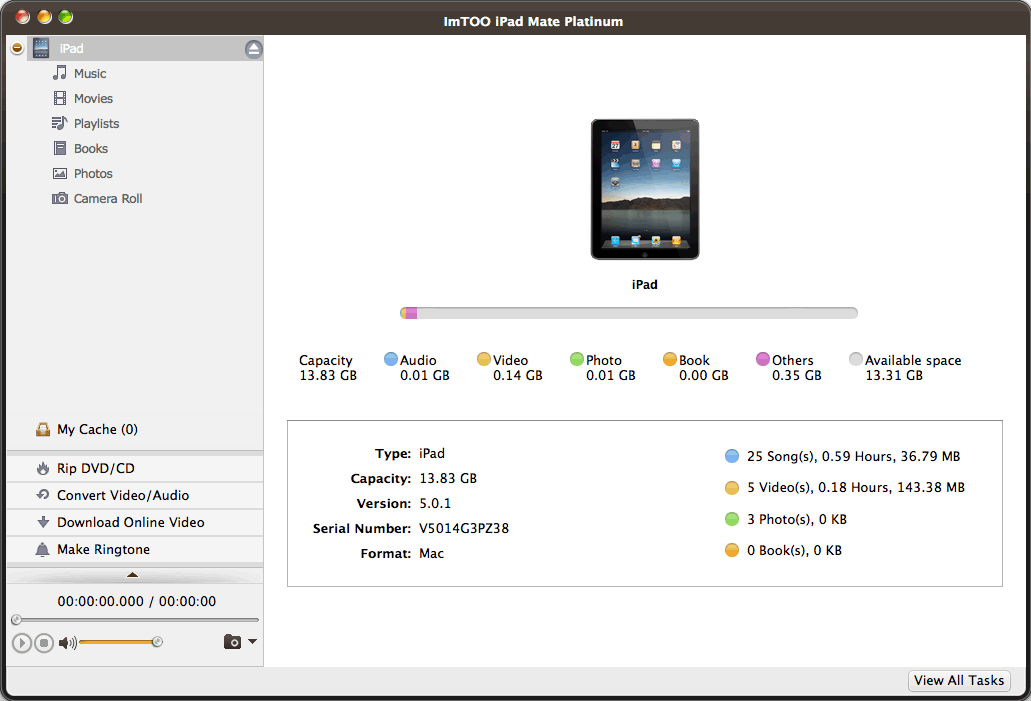1031x701 pixels.
Task: Click the Photos picture icon
Action: click(60, 174)
